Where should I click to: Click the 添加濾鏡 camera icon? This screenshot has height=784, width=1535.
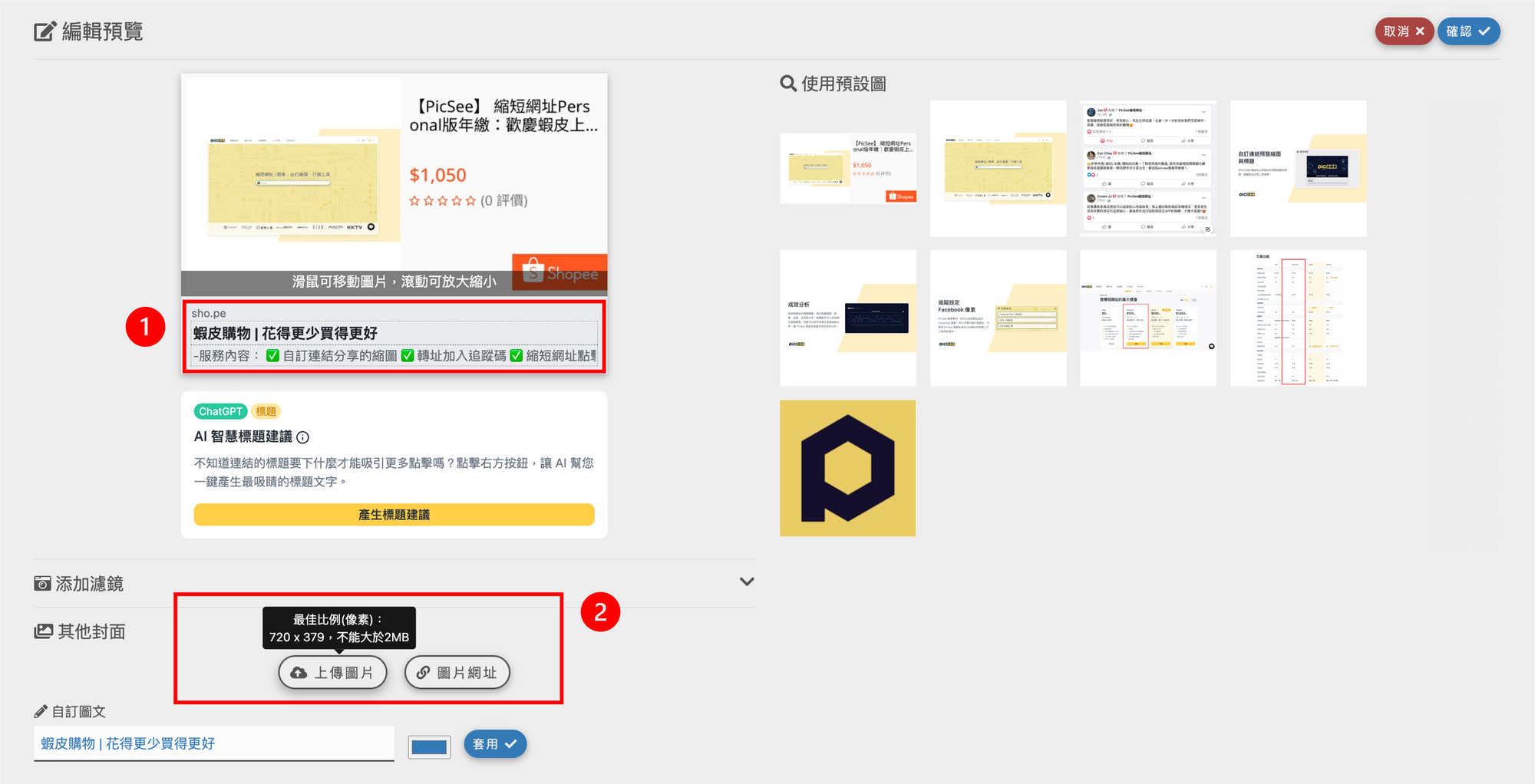pos(43,584)
